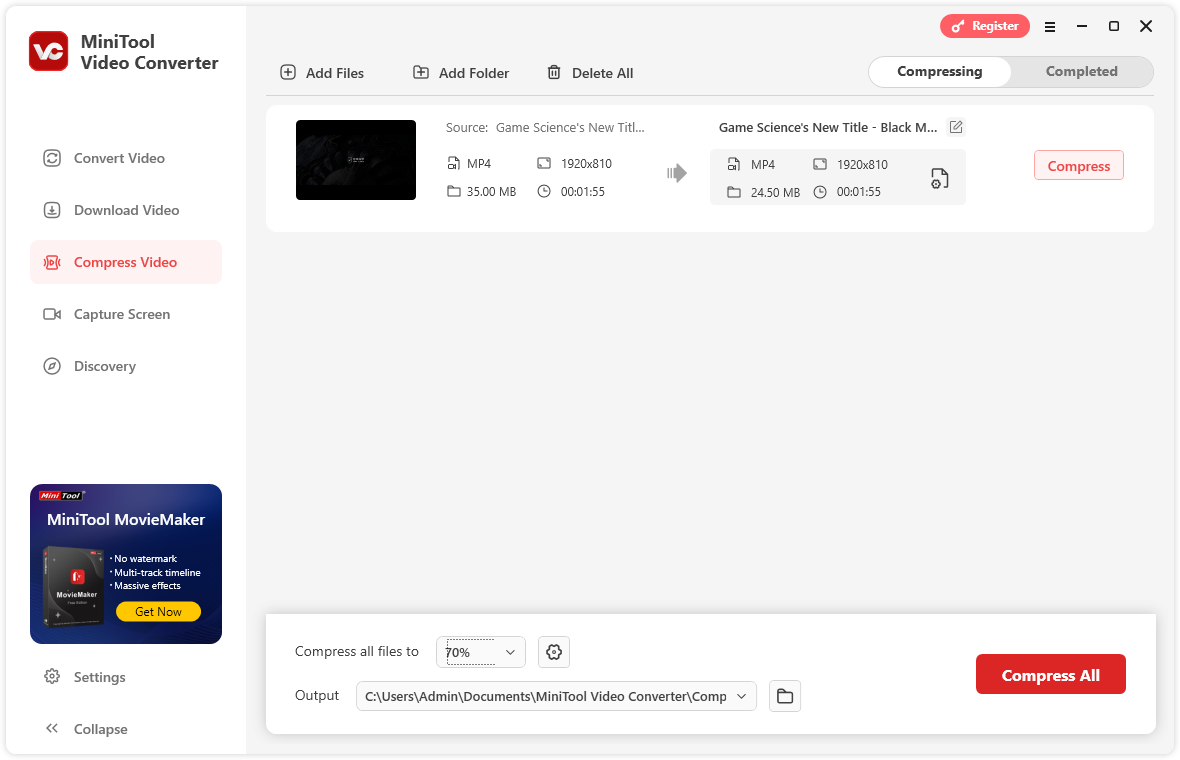The width and height of the screenshot is (1180, 760).
Task: Click the source video thumbnail
Action: coord(356,160)
